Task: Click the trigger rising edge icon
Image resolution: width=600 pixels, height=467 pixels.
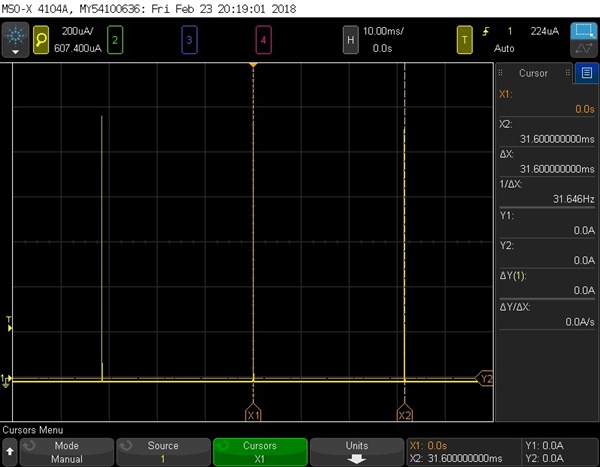Action: 486,31
